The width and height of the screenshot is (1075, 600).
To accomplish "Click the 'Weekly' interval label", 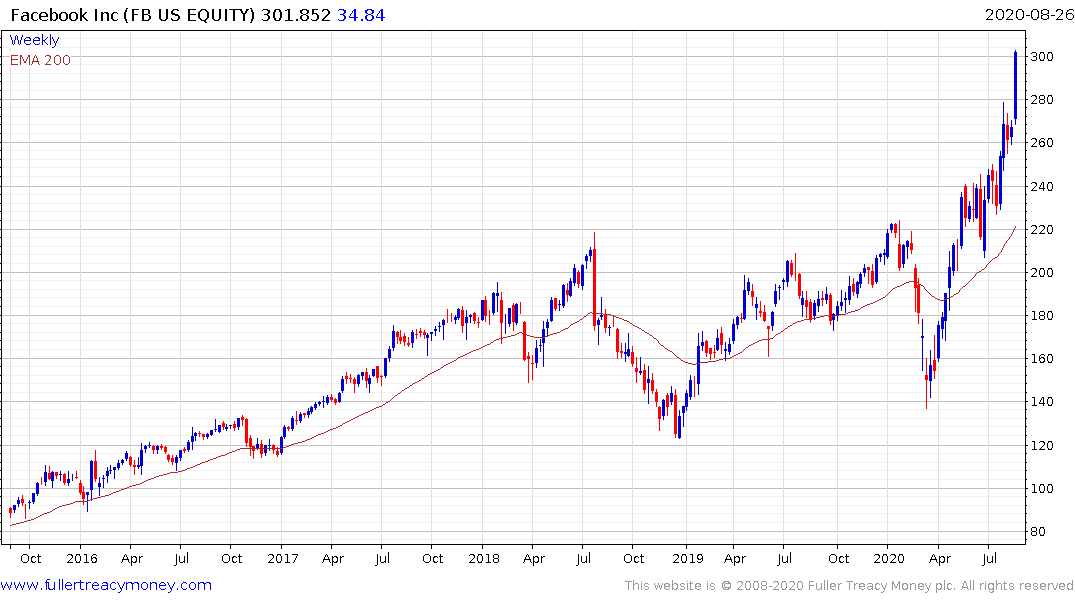I will (x=34, y=40).
